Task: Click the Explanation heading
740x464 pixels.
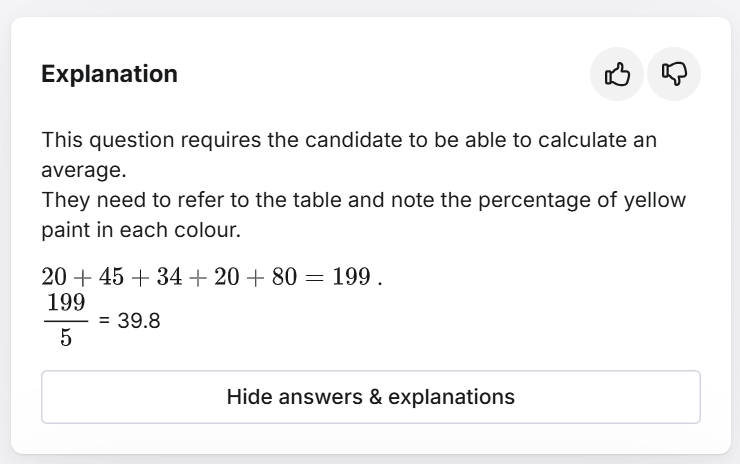Action: click(x=109, y=74)
